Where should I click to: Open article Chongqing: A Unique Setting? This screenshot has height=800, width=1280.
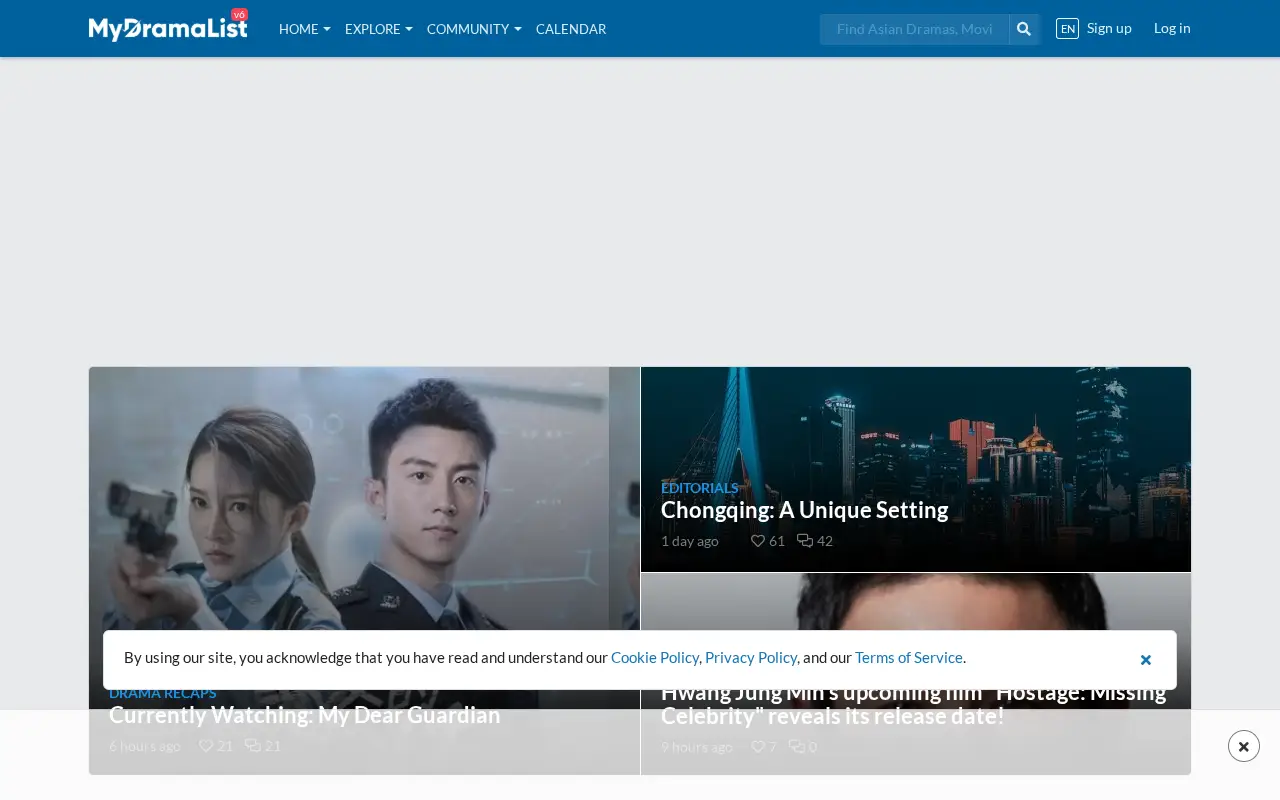point(805,510)
